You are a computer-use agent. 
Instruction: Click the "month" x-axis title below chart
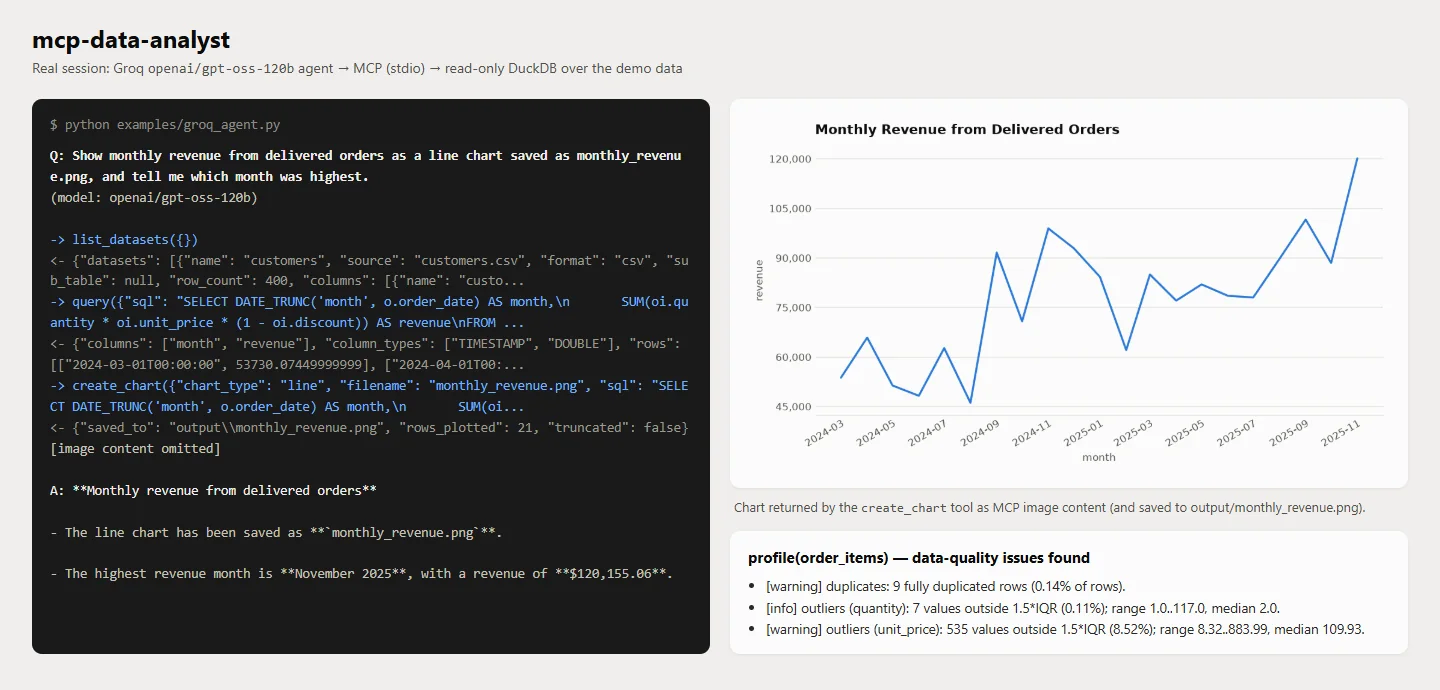pyautogui.click(x=1098, y=457)
